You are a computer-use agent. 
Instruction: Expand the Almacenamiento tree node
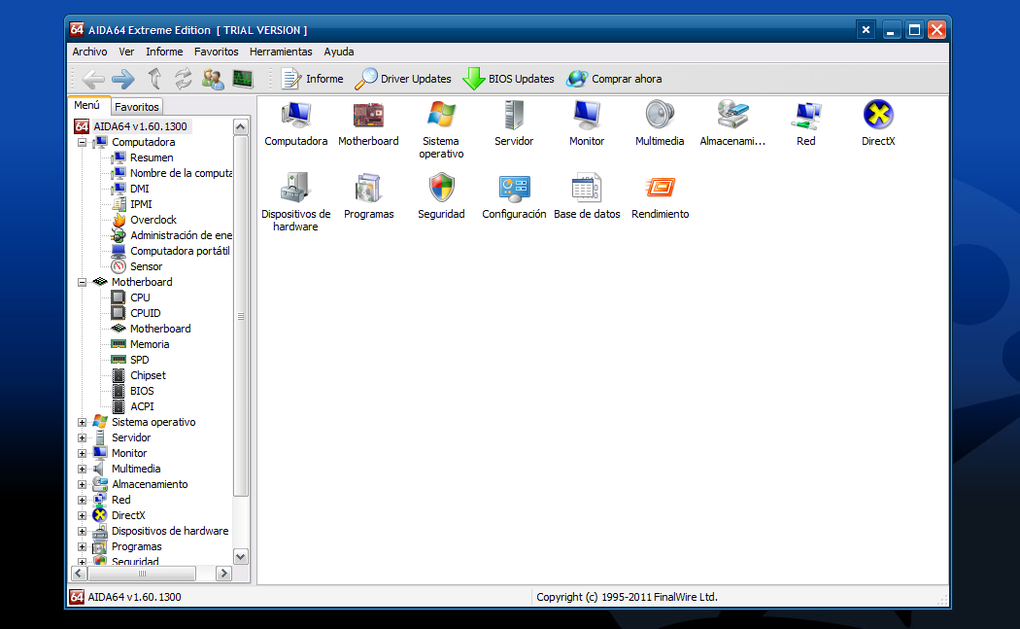click(82, 485)
